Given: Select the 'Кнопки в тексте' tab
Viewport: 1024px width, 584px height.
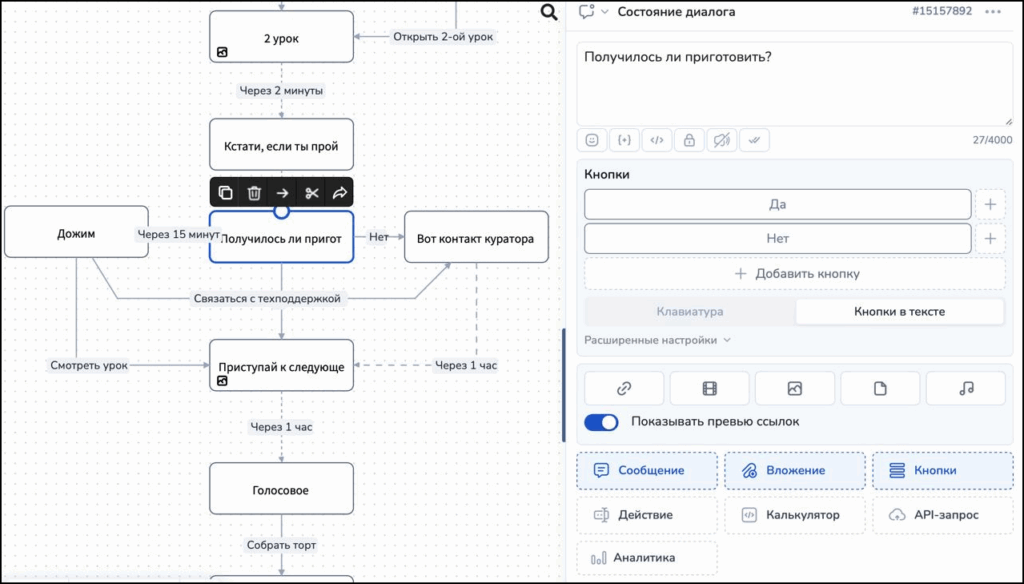Looking at the screenshot, I should point(899,312).
